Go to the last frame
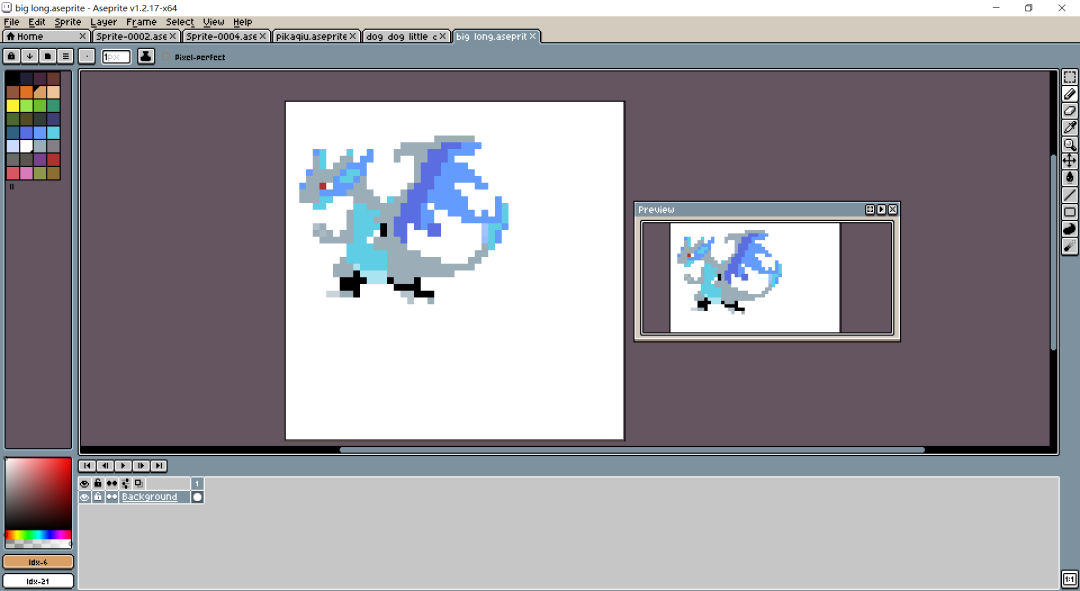The image size is (1080, 591). click(x=158, y=466)
